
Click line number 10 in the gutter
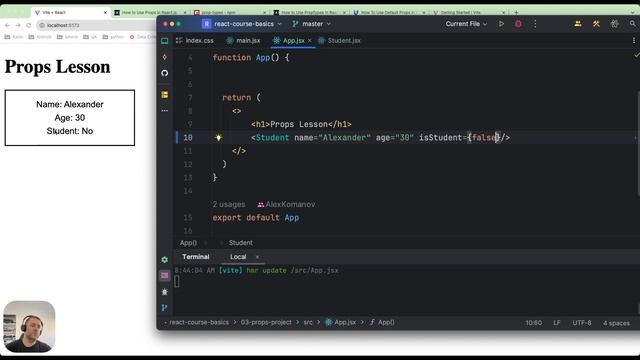tap(188, 138)
